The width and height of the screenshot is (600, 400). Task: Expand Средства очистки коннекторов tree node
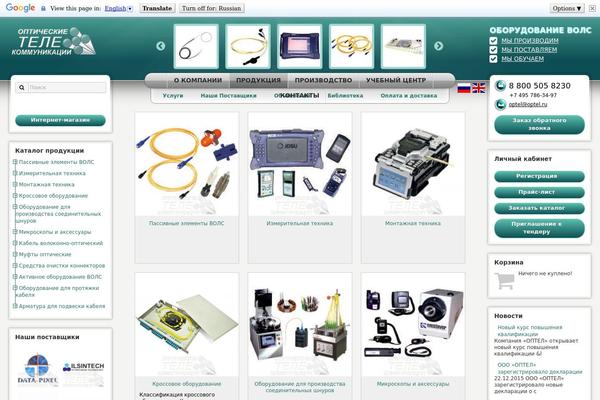coord(15,265)
